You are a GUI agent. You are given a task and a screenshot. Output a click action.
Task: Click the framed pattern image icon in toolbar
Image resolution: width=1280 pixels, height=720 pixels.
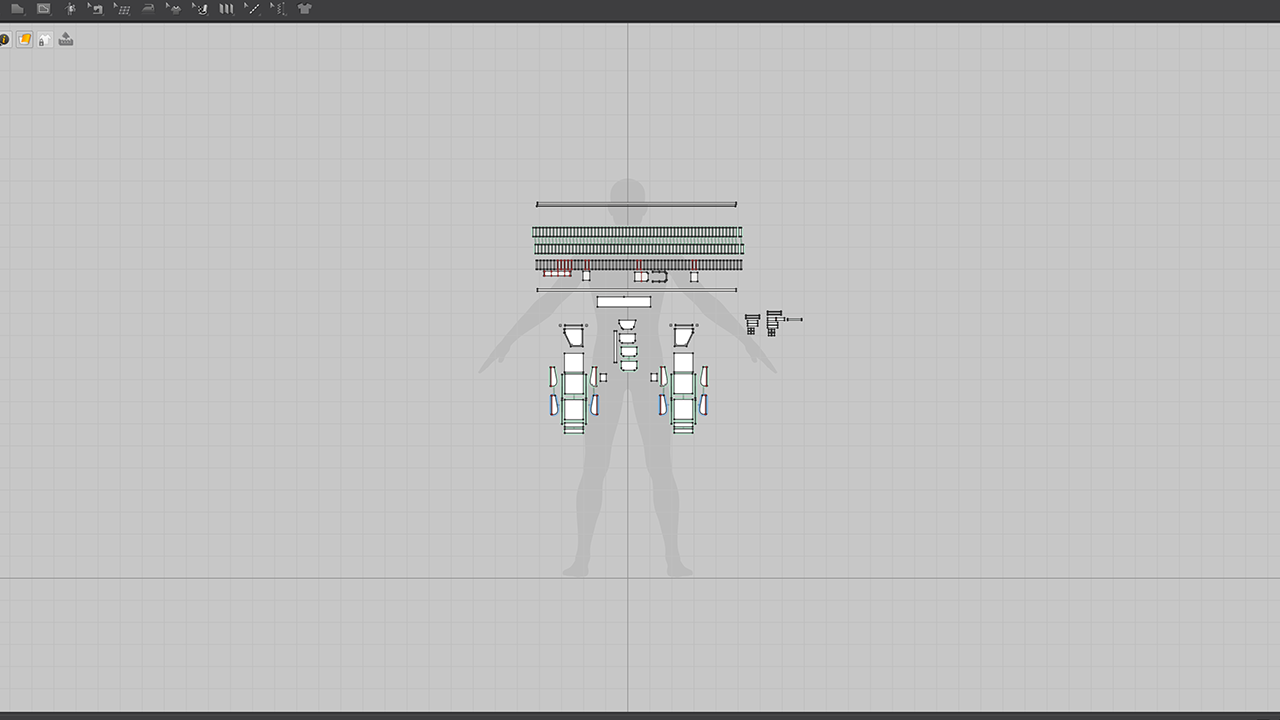pyautogui.click(x=44, y=9)
